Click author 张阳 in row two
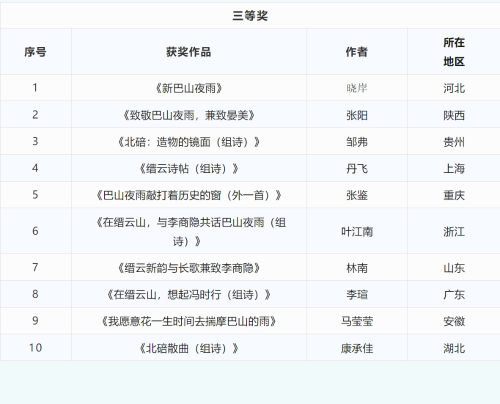The width and height of the screenshot is (500, 404). (x=357, y=115)
